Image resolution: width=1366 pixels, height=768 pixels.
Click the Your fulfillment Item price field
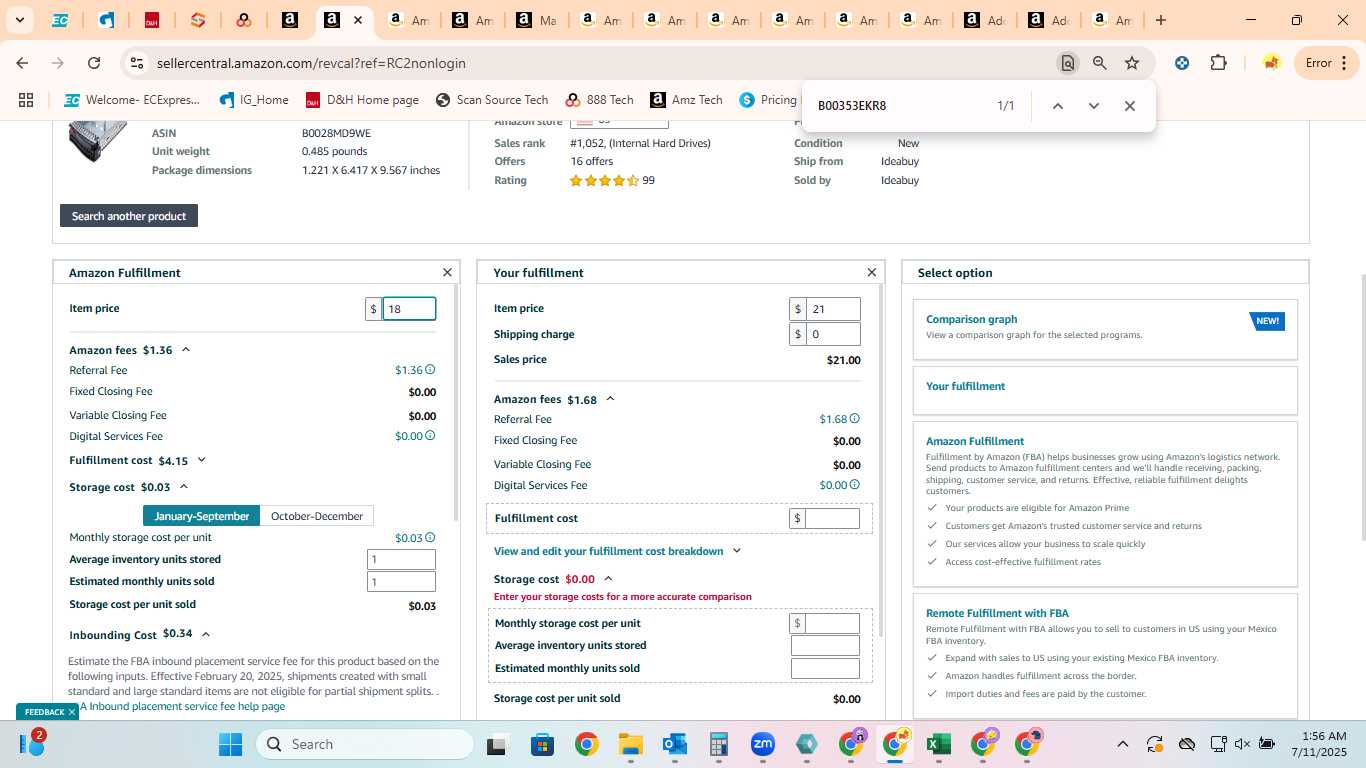(833, 309)
